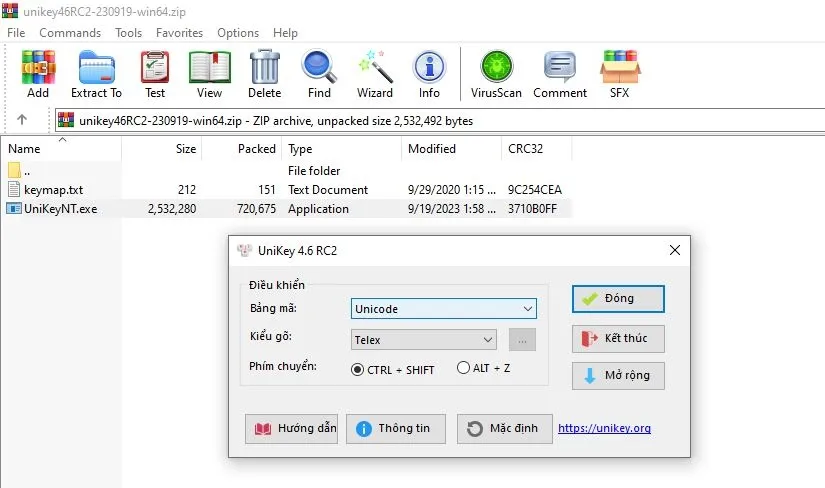Click the Đóng button
Screen dimensions: 825x488
click(x=617, y=298)
